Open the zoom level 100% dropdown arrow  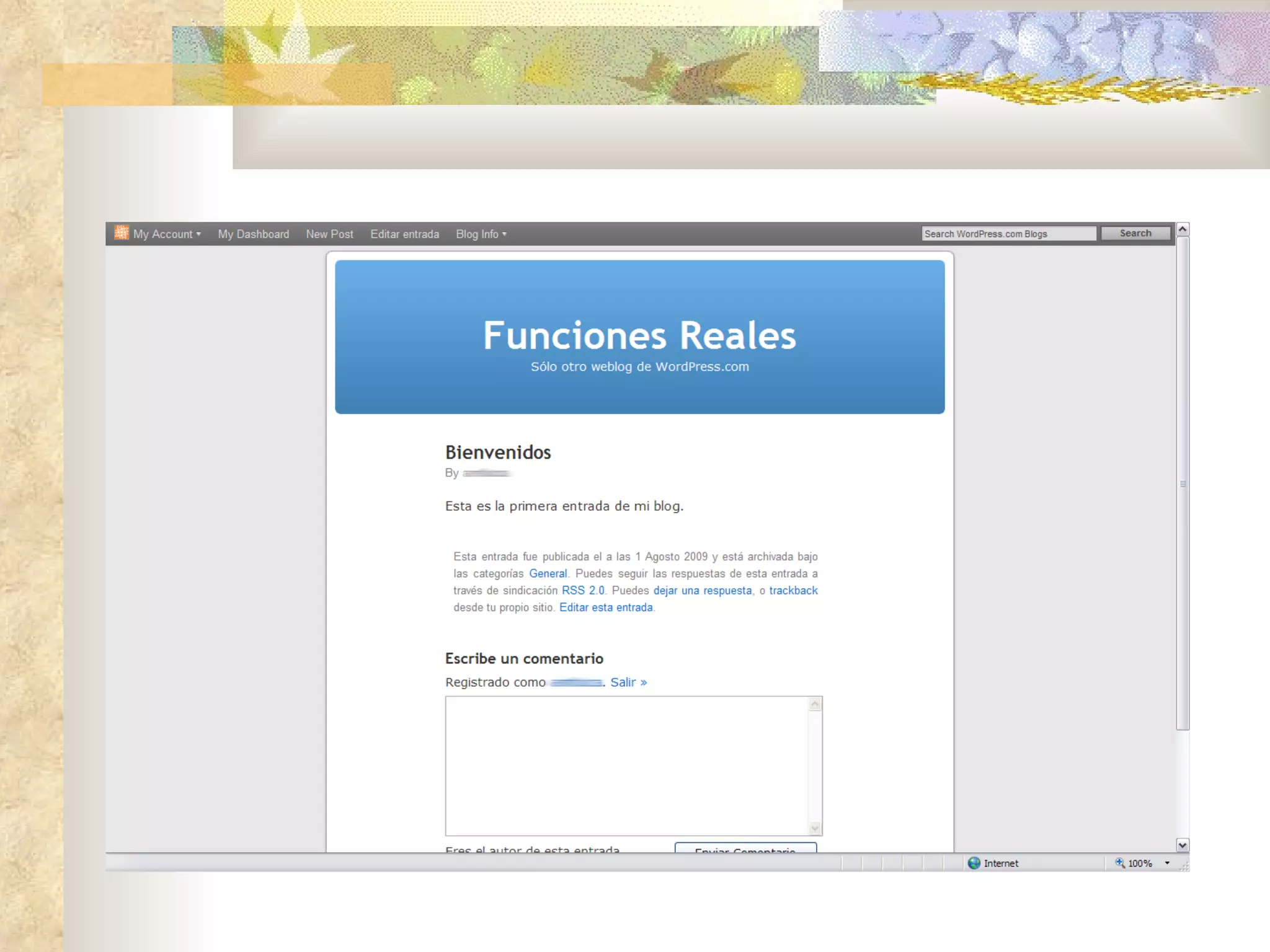pyautogui.click(x=1167, y=863)
